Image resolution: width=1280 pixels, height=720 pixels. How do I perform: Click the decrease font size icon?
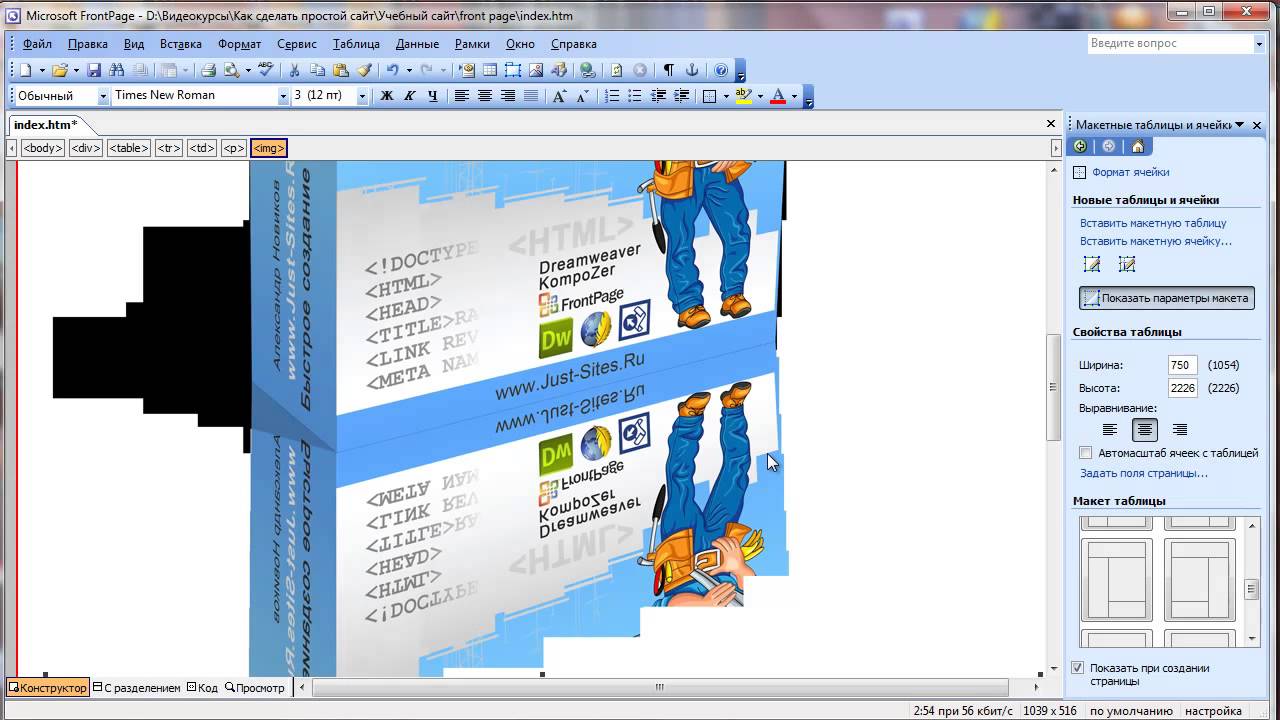point(582,96)
